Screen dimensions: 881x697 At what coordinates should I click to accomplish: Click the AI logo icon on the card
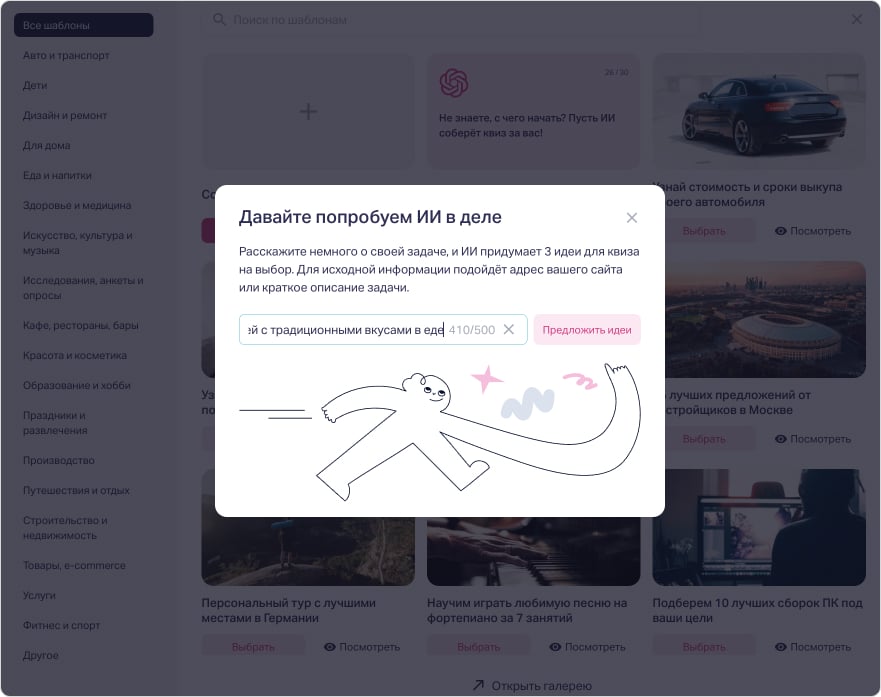coord(454,83)
